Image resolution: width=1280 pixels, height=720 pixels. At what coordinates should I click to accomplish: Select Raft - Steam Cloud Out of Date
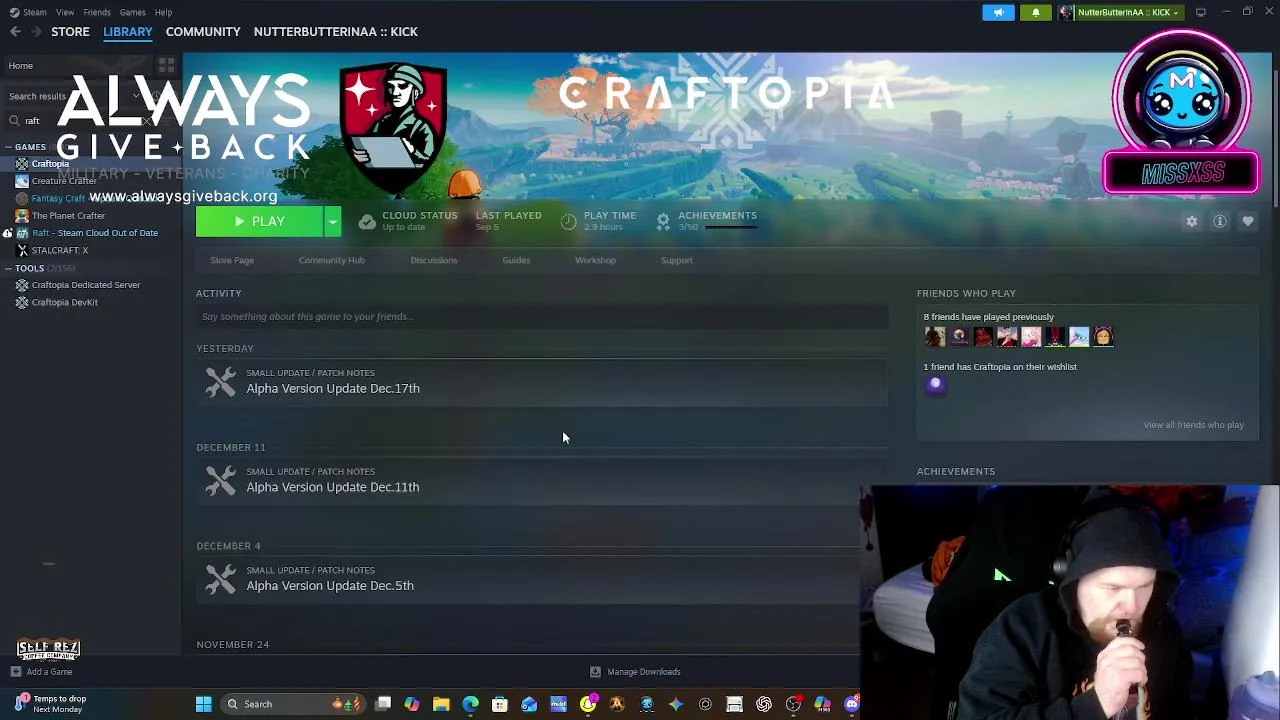coord(95,233)
